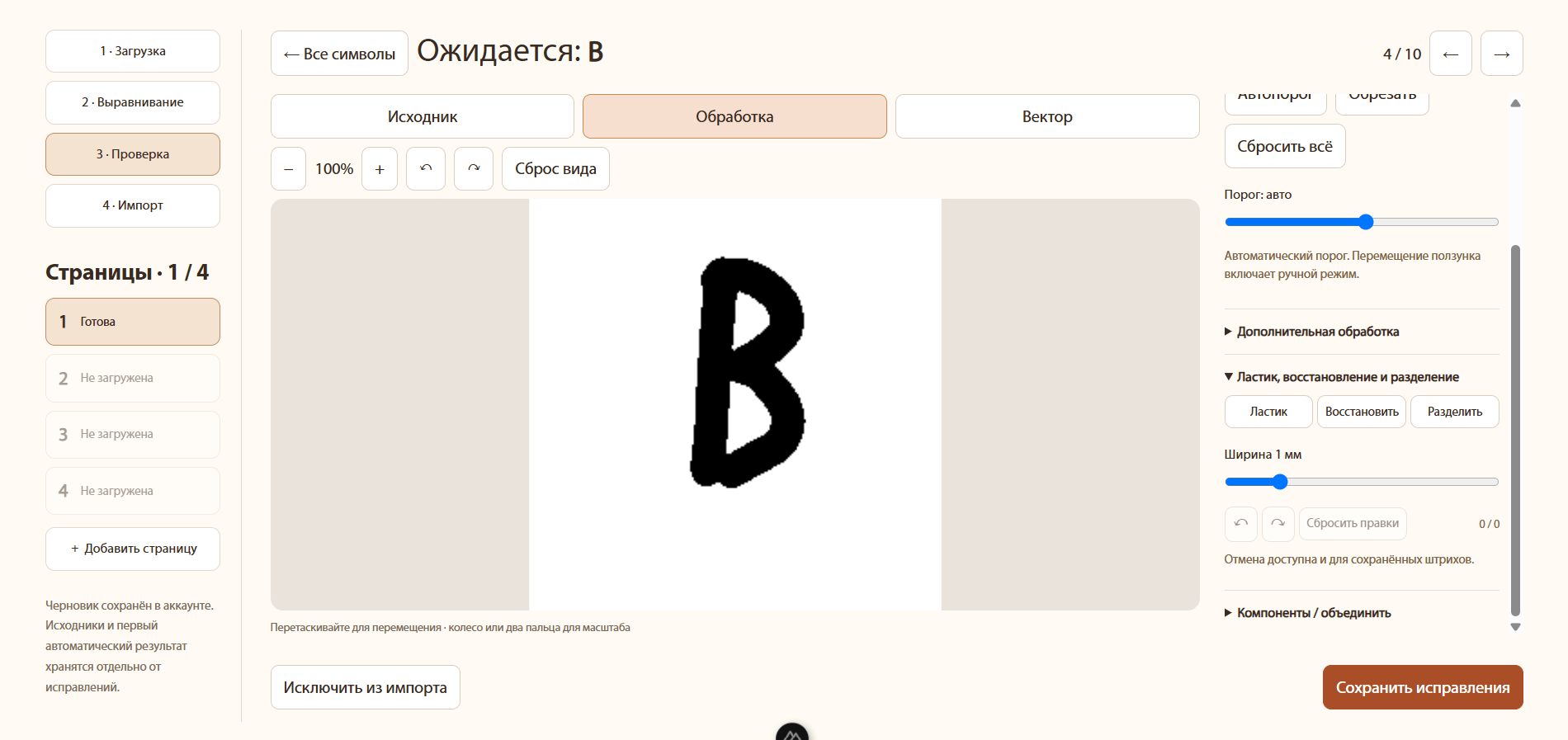
Task: Click Сброс вида button
Action: tap(555, 169)
